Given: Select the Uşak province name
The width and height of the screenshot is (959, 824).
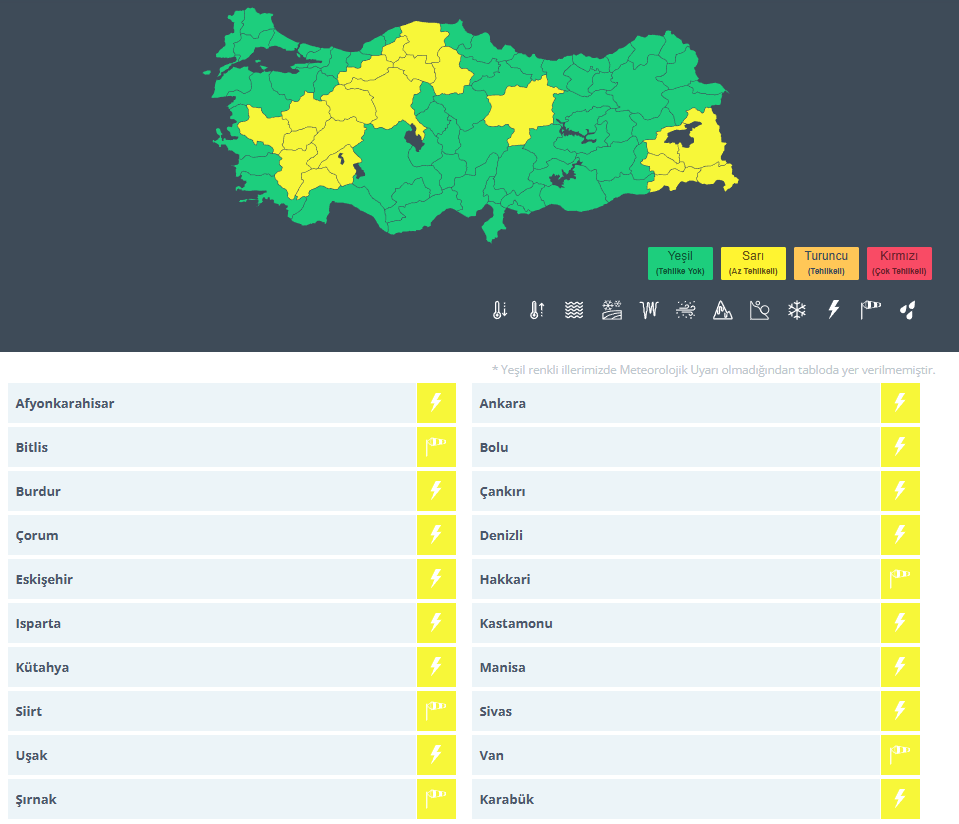Looking at the screenshot, I should [31, 755].
